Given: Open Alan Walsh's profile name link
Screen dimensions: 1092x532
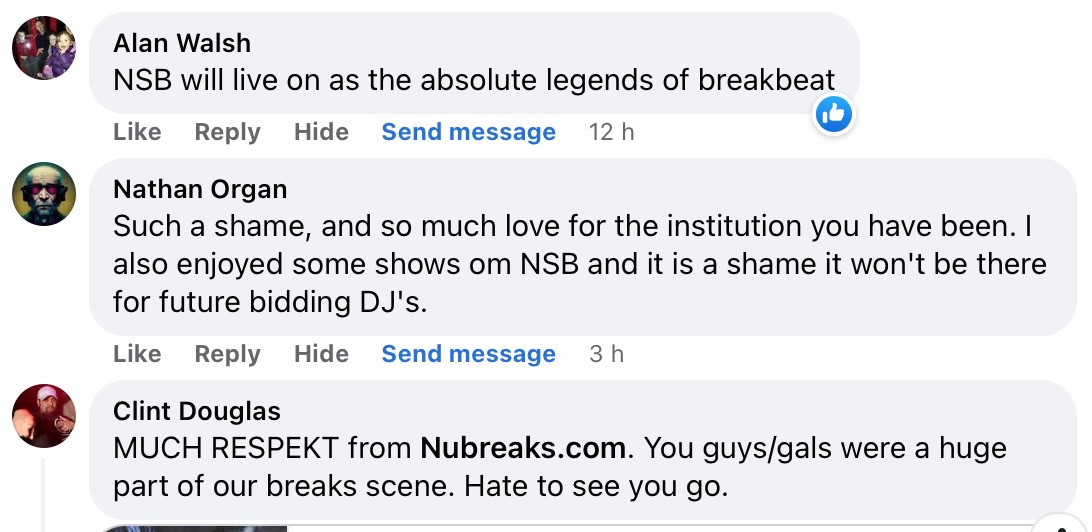Looking at the screenshot, I should (x=182, y=43).
